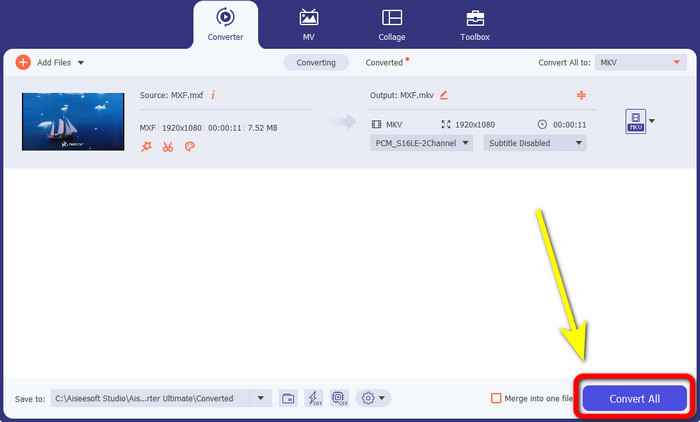Toggle the GPU hardware acceleration chip icon
The height and width of the screenshot is (422, 700).
pos(340,398)
